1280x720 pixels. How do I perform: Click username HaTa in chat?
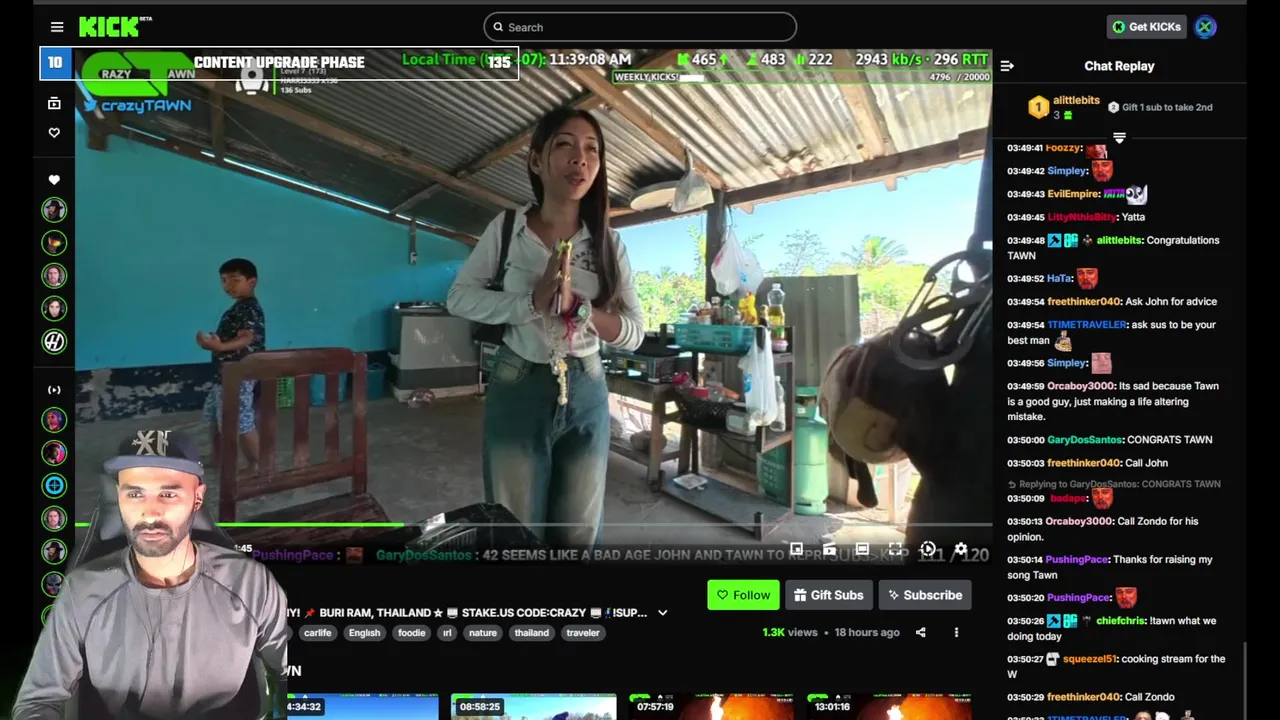coord(1059,279)
